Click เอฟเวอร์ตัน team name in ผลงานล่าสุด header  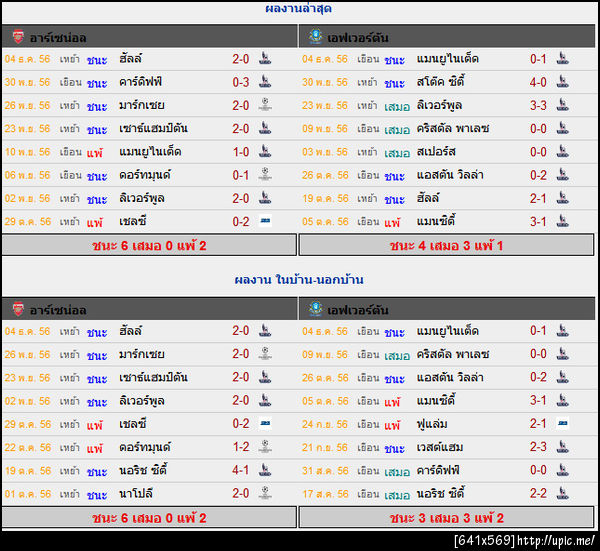coord(358,38)
